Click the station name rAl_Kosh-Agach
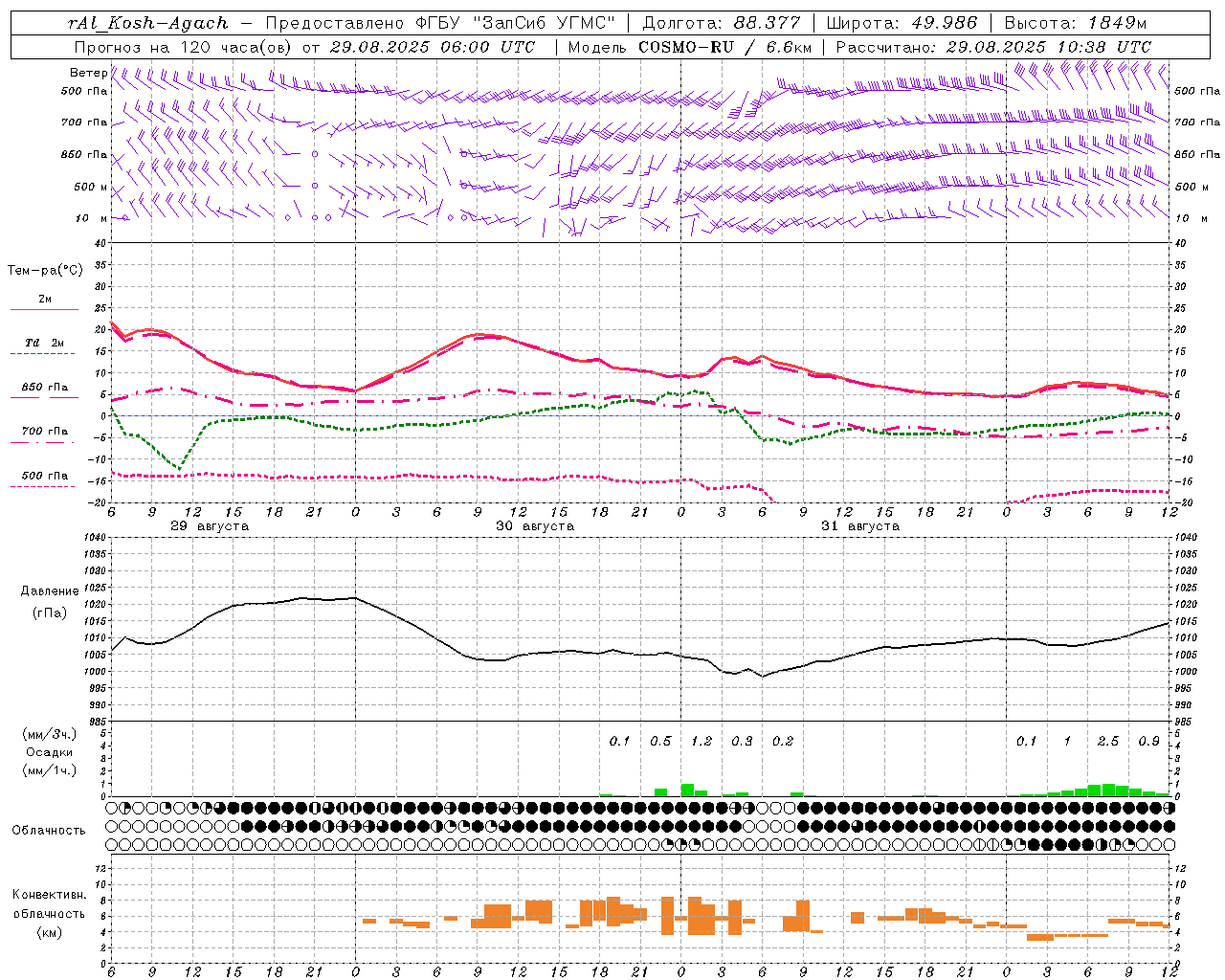The image size is (1225, 980). click(x=148, y=23)
